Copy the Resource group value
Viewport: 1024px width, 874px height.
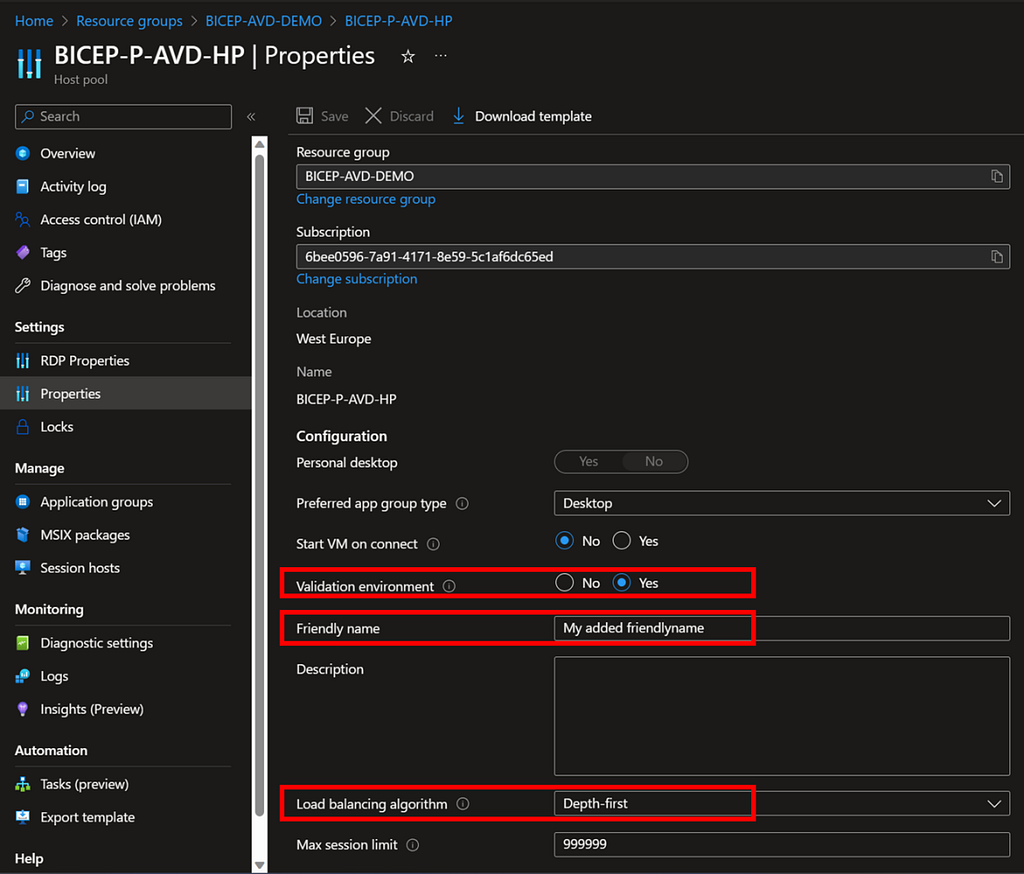[997, 176]
